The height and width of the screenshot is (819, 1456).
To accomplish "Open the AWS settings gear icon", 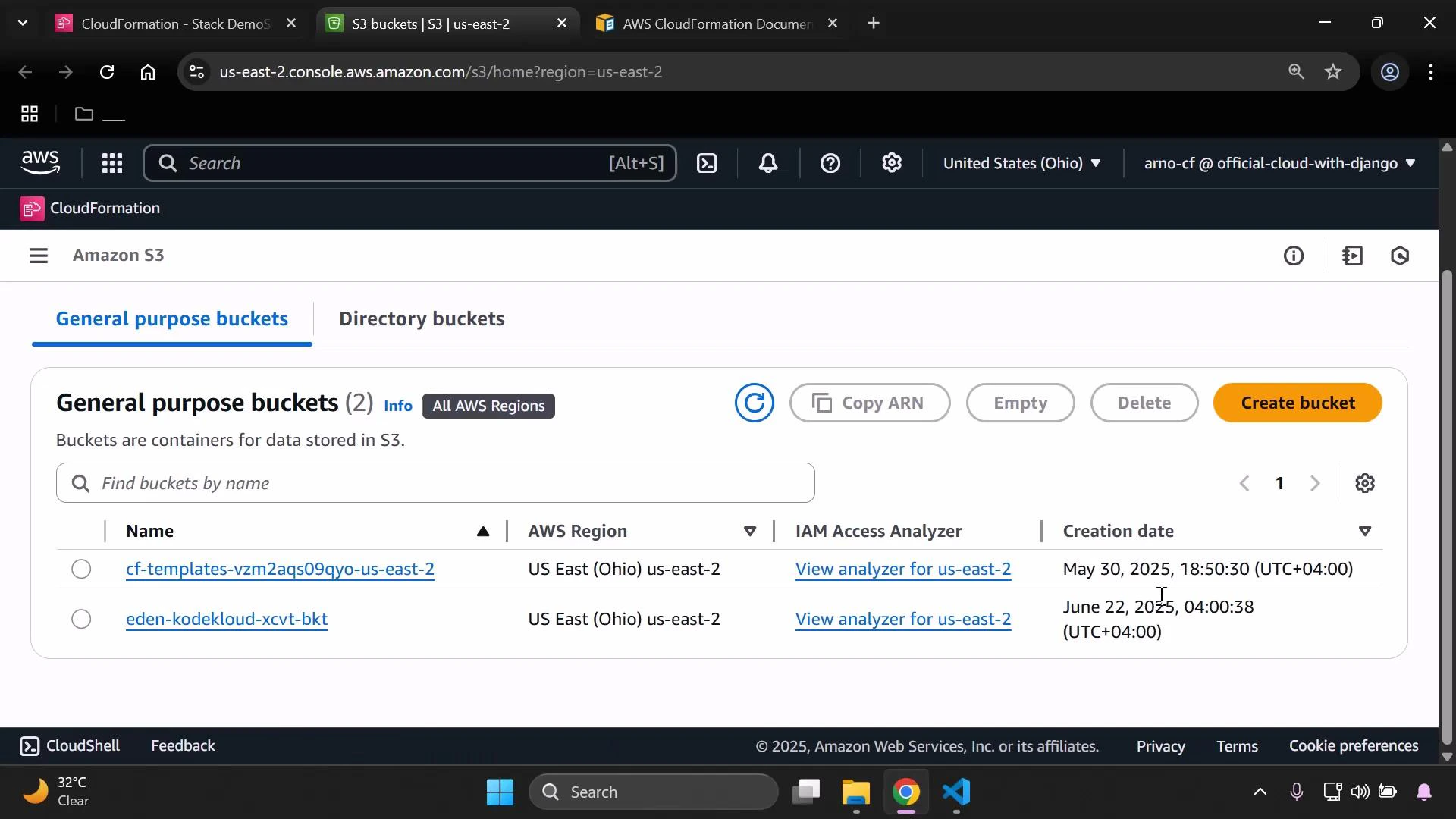I will (x=892, y=163).
